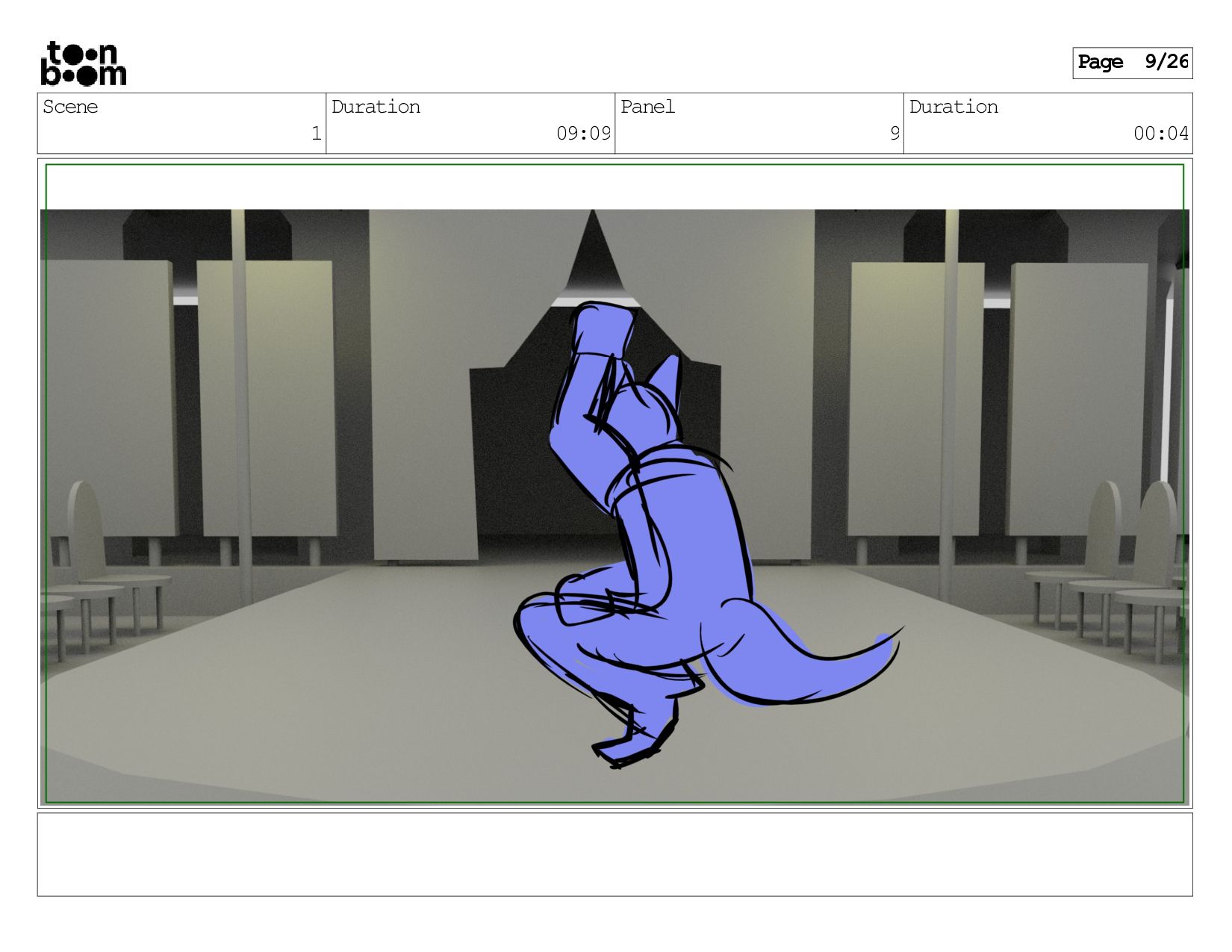Click the panel duration value '00:04'
The image size is (1232, 952).
coord(1161,134)
